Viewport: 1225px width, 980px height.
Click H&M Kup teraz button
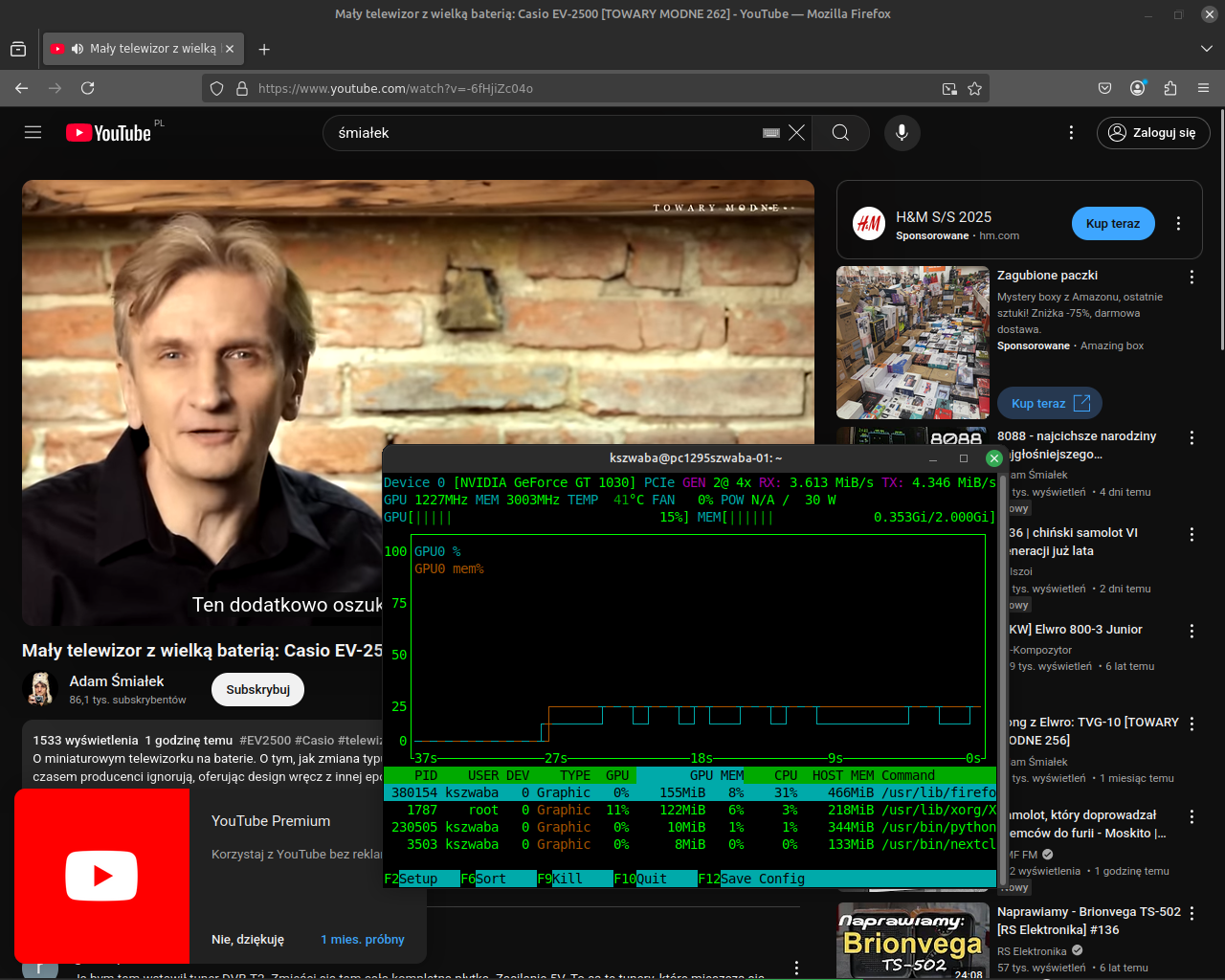1113,223
